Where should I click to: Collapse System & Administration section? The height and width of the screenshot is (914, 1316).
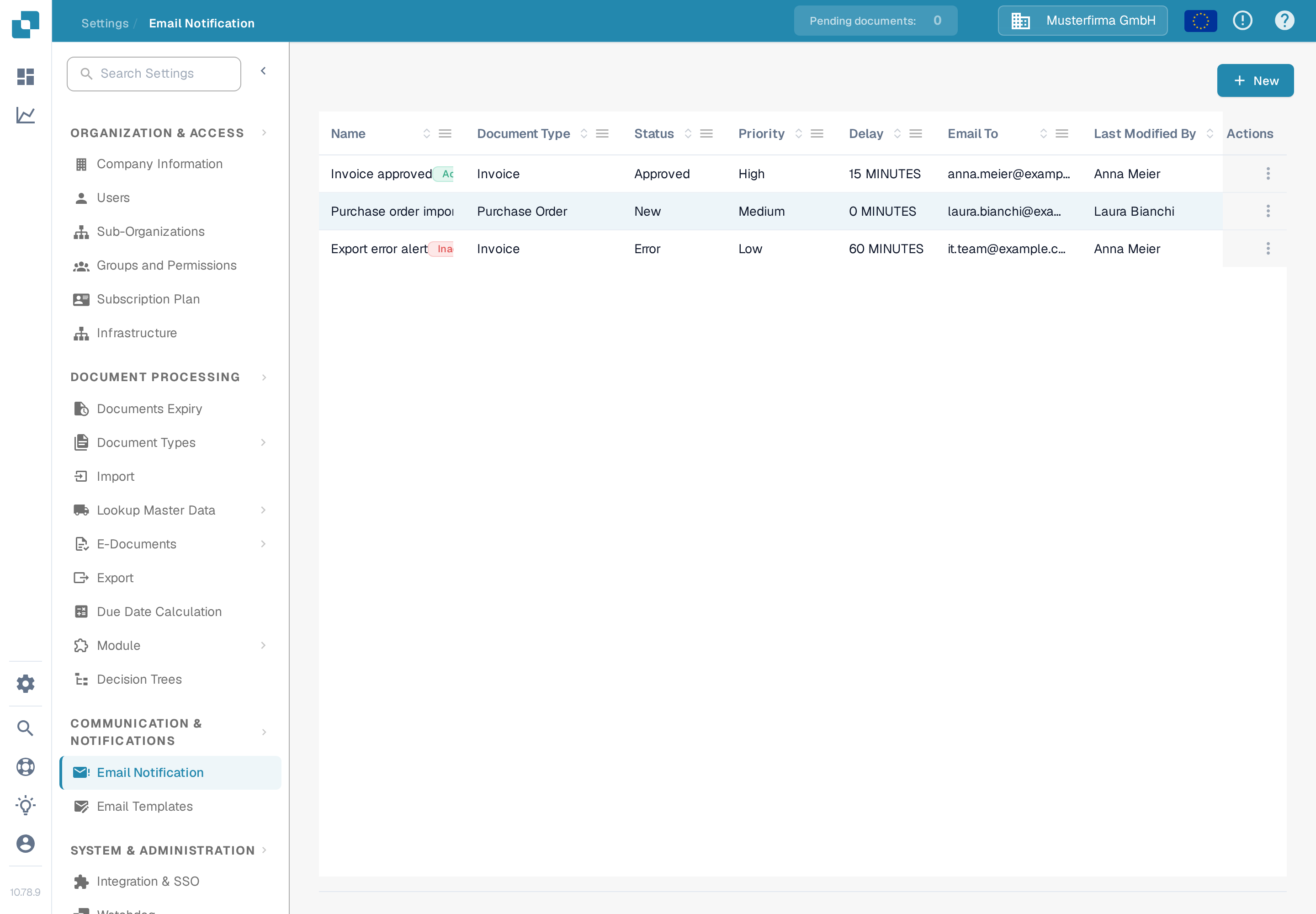click(264, 850)
